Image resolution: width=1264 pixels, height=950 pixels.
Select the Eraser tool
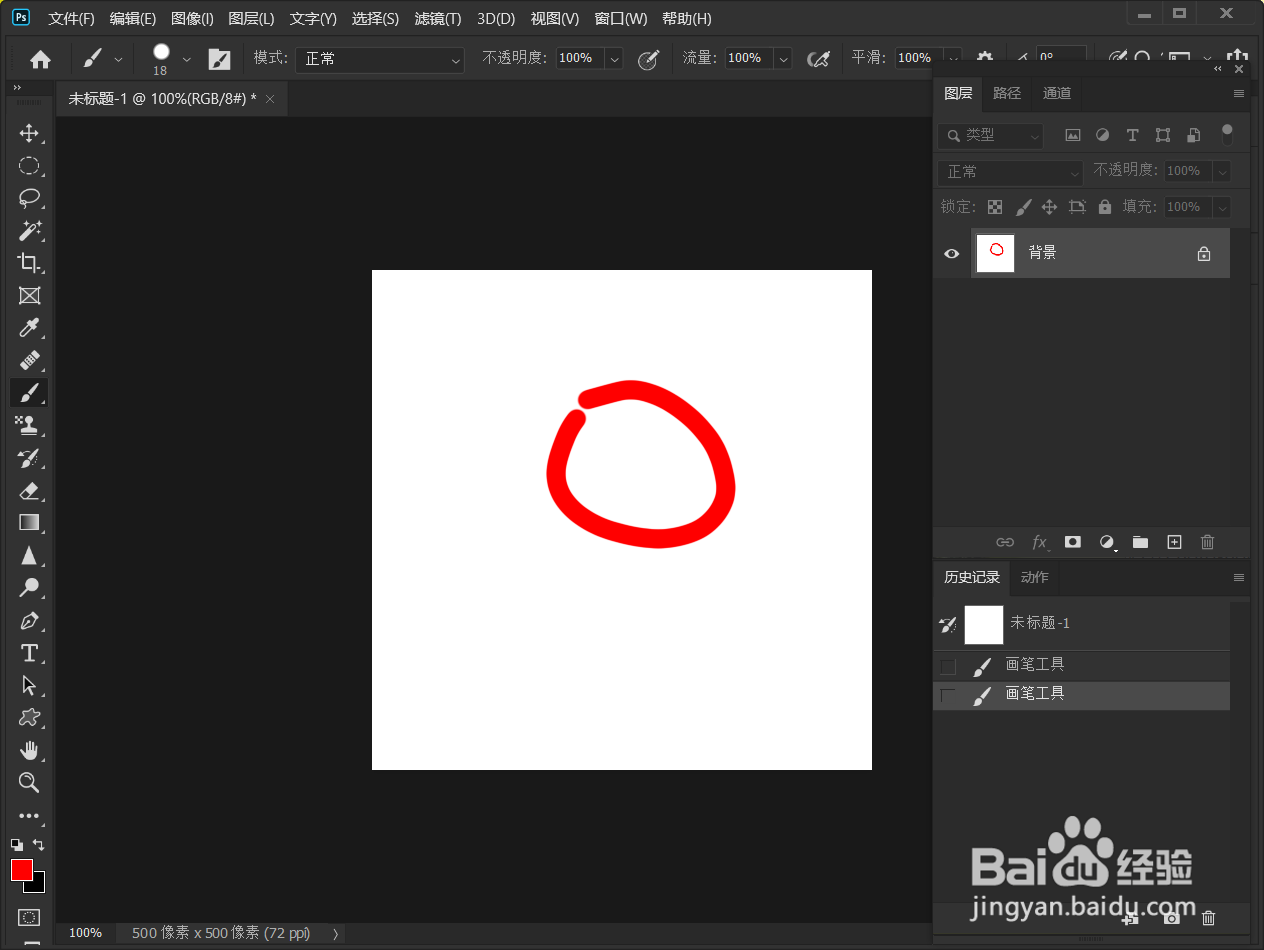(29, 490)
